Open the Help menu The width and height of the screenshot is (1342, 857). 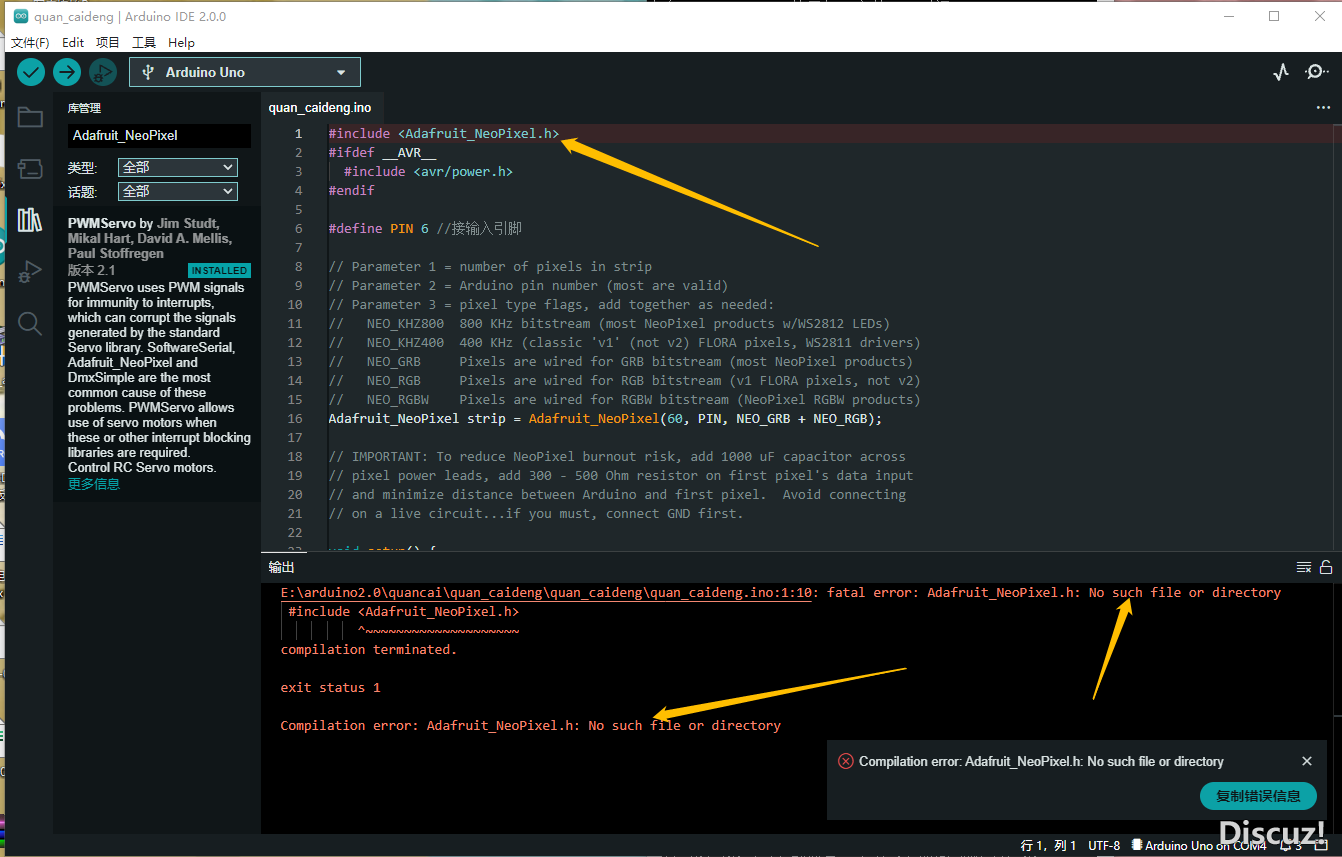point(181,43)
